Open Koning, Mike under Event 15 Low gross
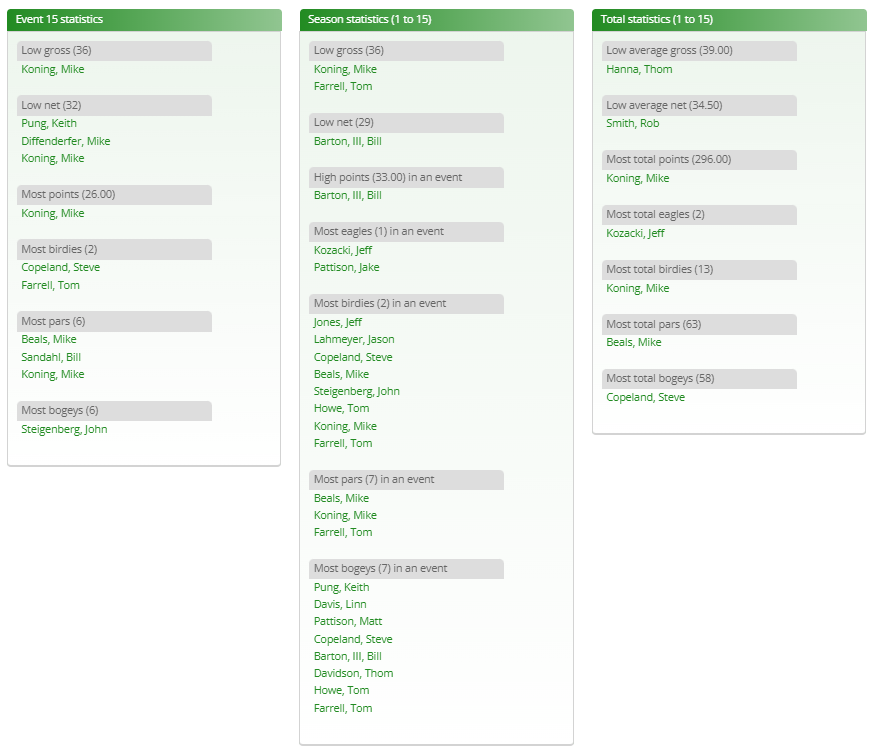This screenshot has width=875, height=749. coord(52,69)
